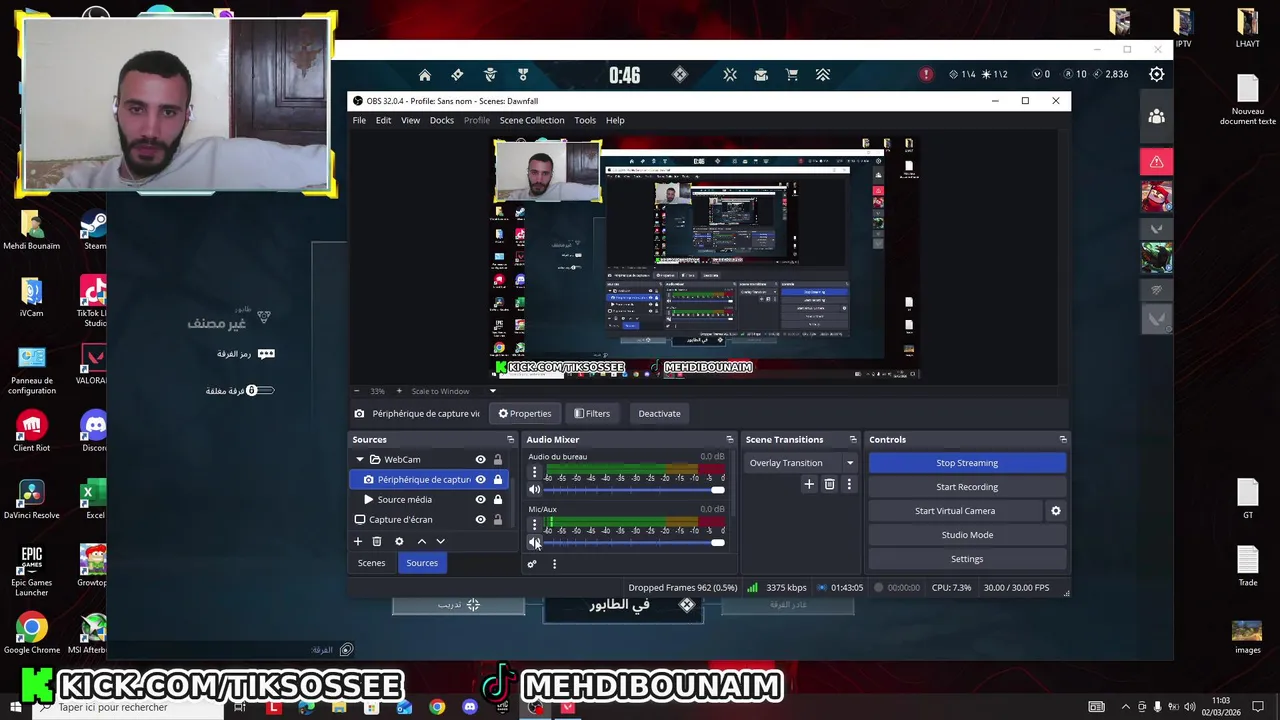Open Valorant home icon in top bar
The image size is (1280, 720).
pyautogui.click(x=425, y=75)
